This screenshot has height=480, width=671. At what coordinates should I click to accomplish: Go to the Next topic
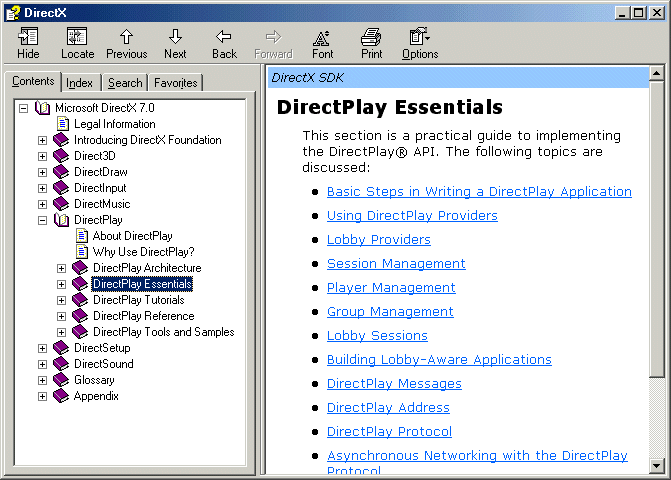pyautogui.click(x=175, y=42)
